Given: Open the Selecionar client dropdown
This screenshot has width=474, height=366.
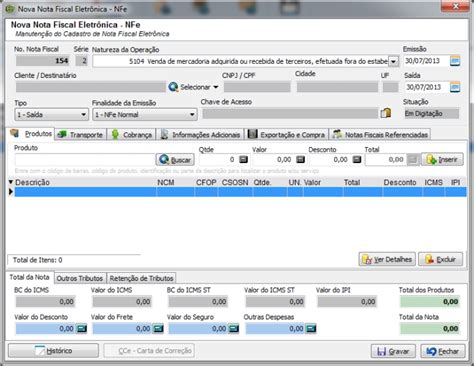Looking at the screenshot, I should click(x=193, y=87).
